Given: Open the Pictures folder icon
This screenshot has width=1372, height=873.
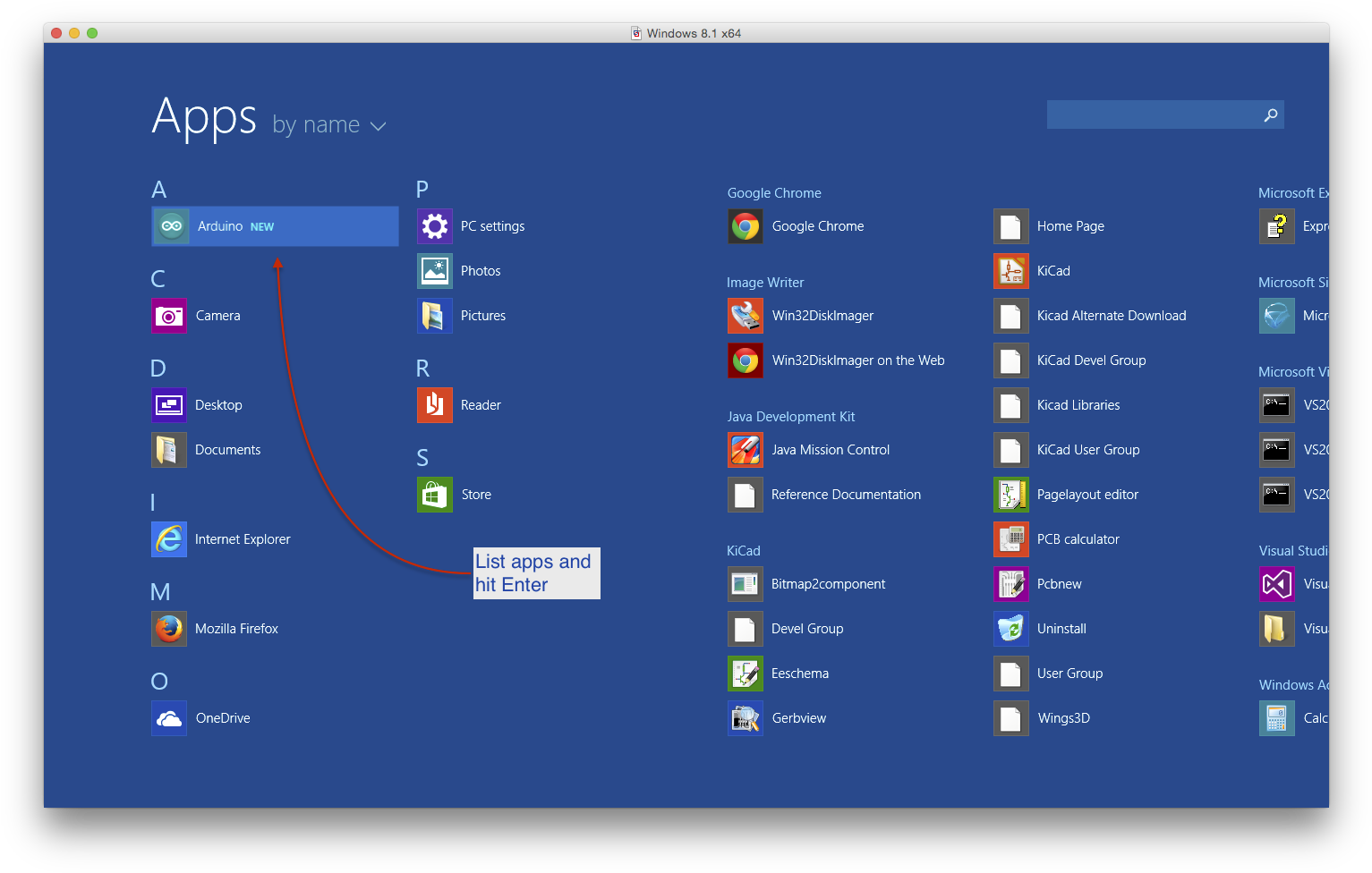Looking at the screenshot, I should point(435,316).
